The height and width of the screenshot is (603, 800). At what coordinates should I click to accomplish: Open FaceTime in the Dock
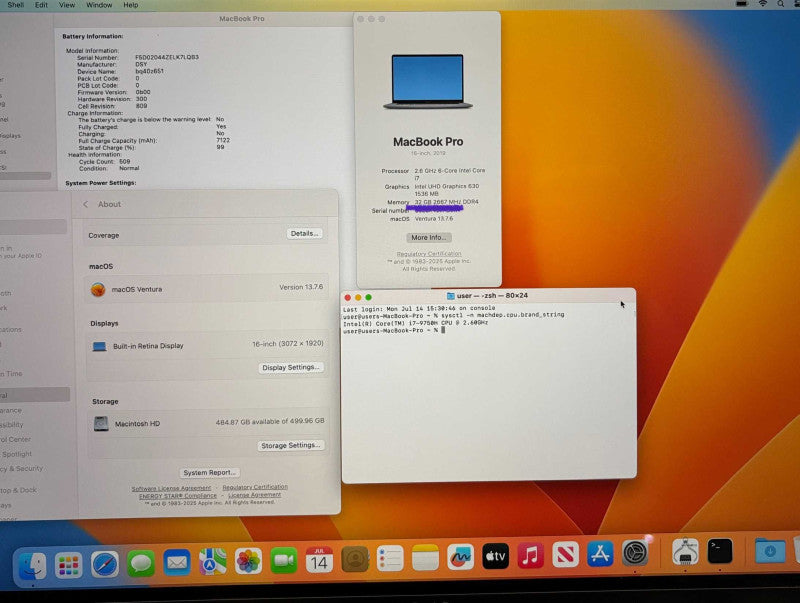click(x=284, y=560)
